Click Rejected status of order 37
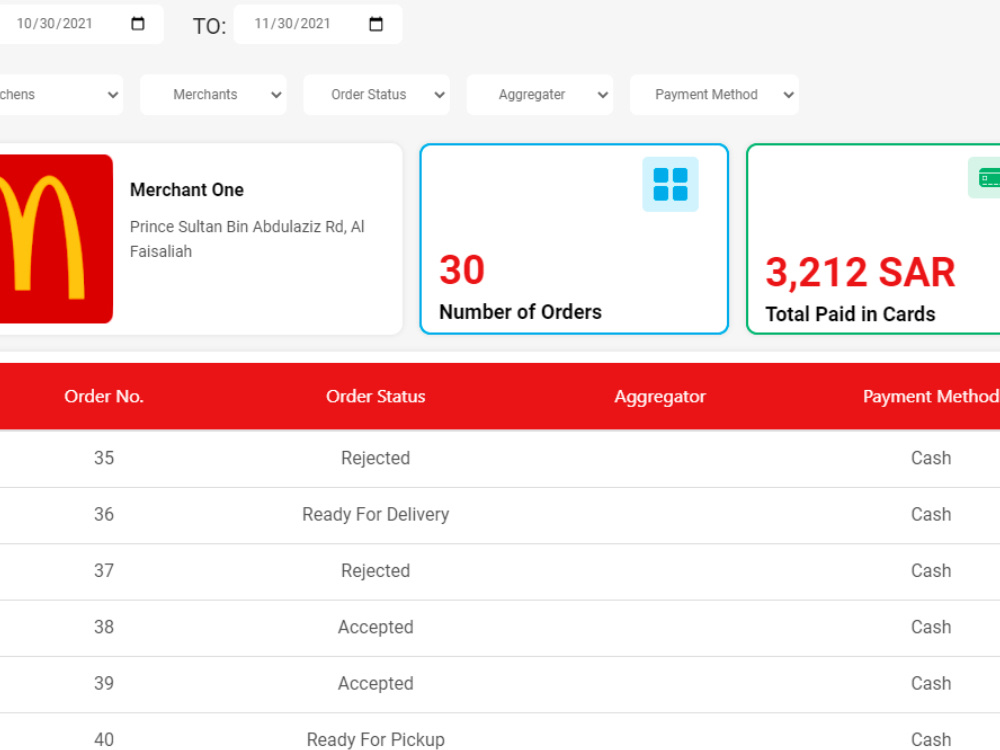 click(x=376, y=570)
